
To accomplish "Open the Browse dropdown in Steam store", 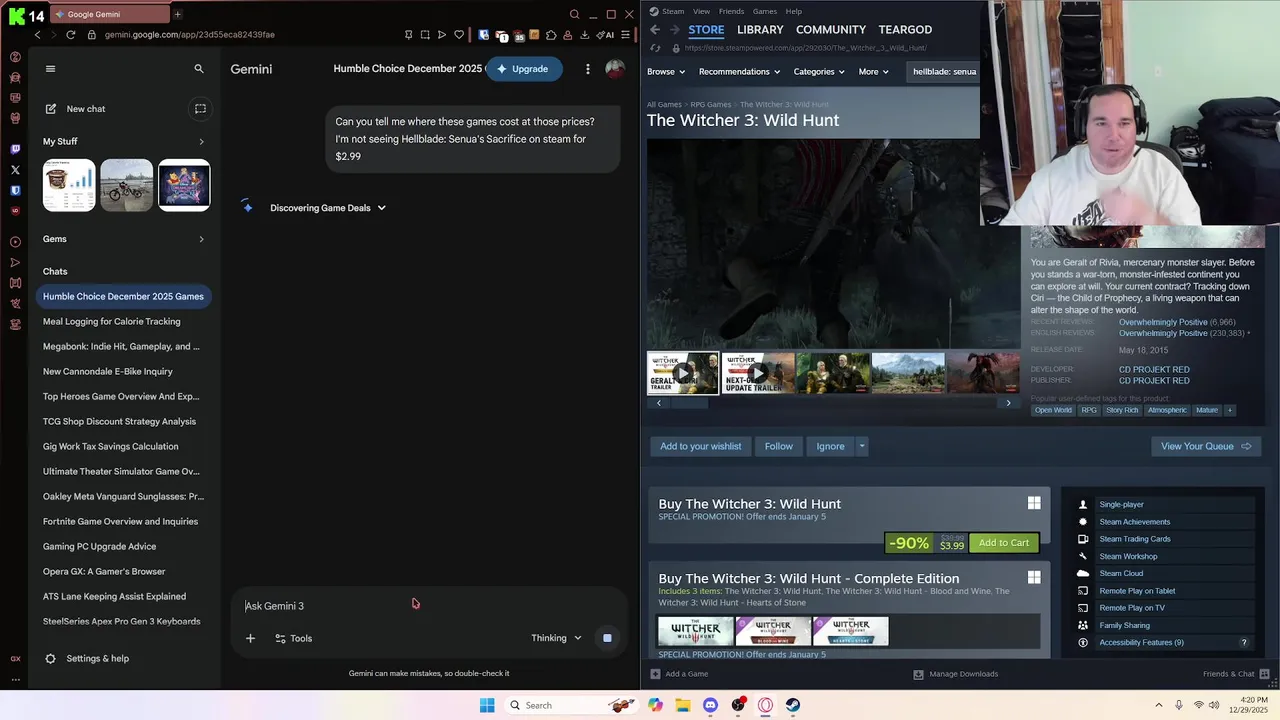I will pyautogui.click(x=666, y=72).
